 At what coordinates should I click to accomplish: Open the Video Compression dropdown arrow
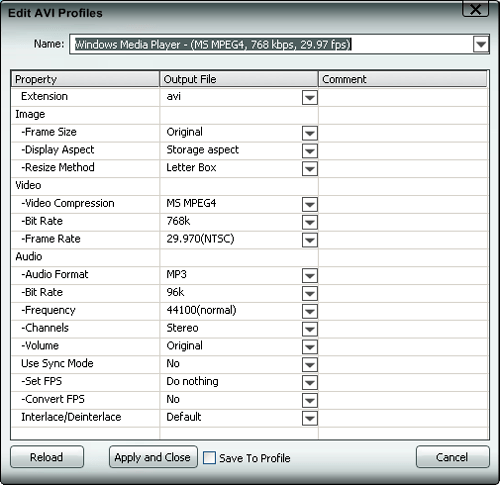click(310, 204)
